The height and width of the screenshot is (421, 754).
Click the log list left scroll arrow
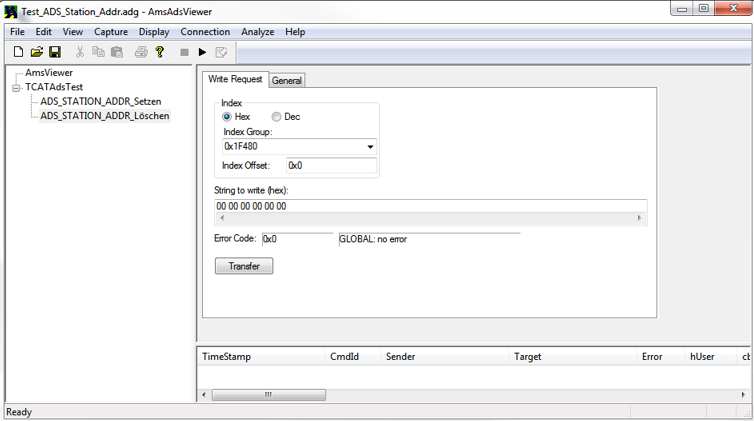tap(204, 395)
